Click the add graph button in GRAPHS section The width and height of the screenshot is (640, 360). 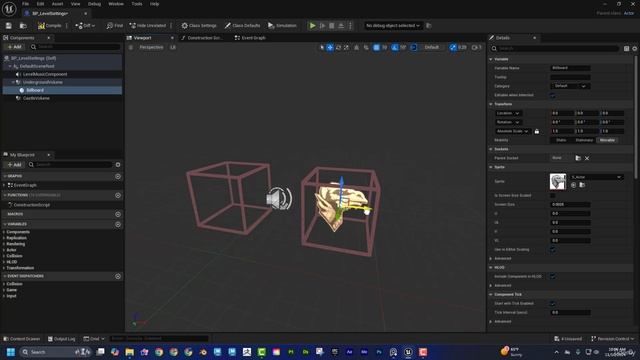tap(118, 176)
